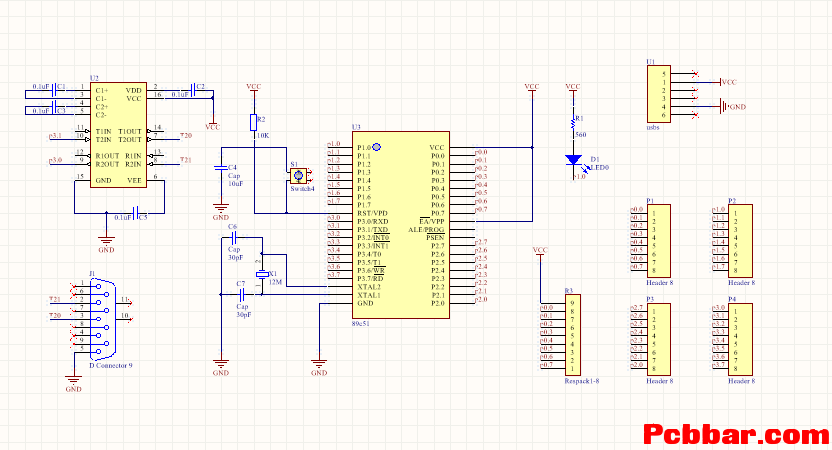Select resistor R1 560 symbol
832x450 pixels.
click(x=573, y=123)
